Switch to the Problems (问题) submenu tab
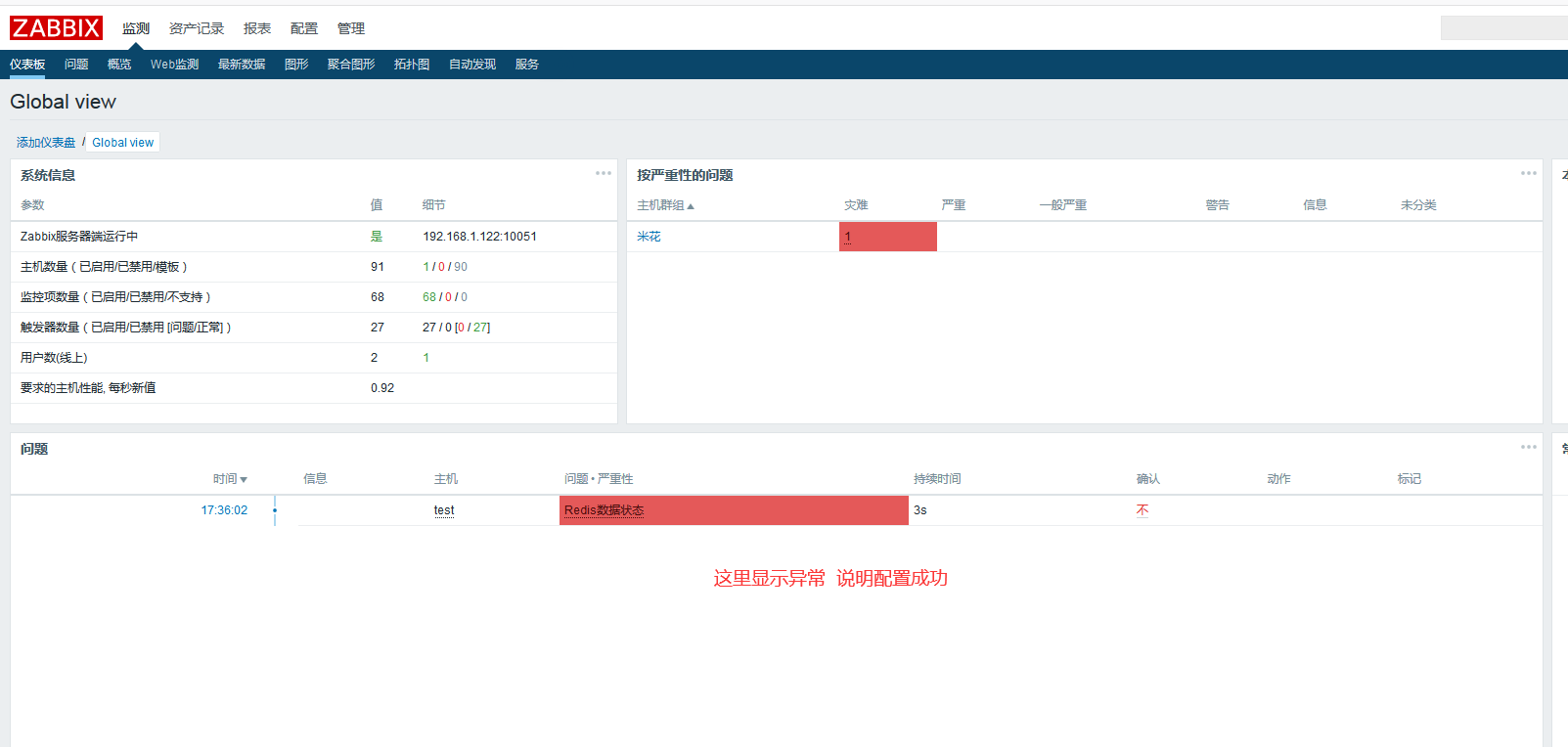This screenshot has height=747, width=1568. coord(76,65)
